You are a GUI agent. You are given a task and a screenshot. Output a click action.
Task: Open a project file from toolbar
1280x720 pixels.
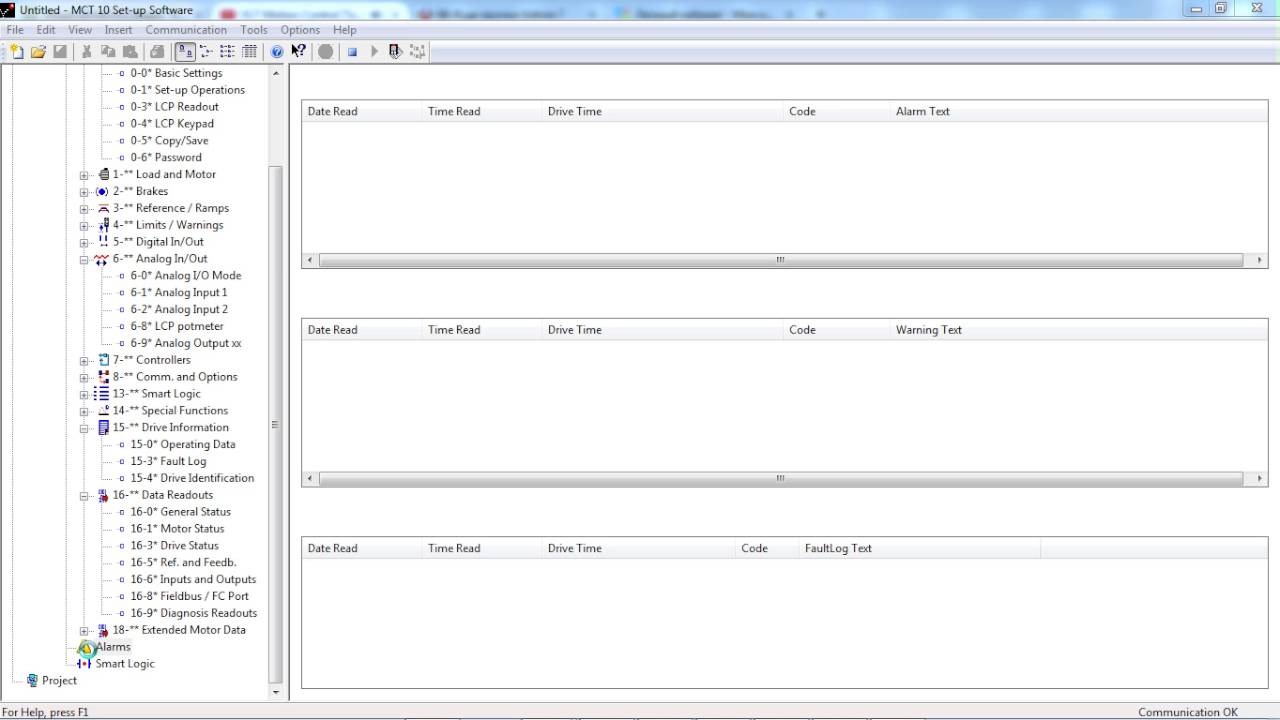tap(38, 52)
